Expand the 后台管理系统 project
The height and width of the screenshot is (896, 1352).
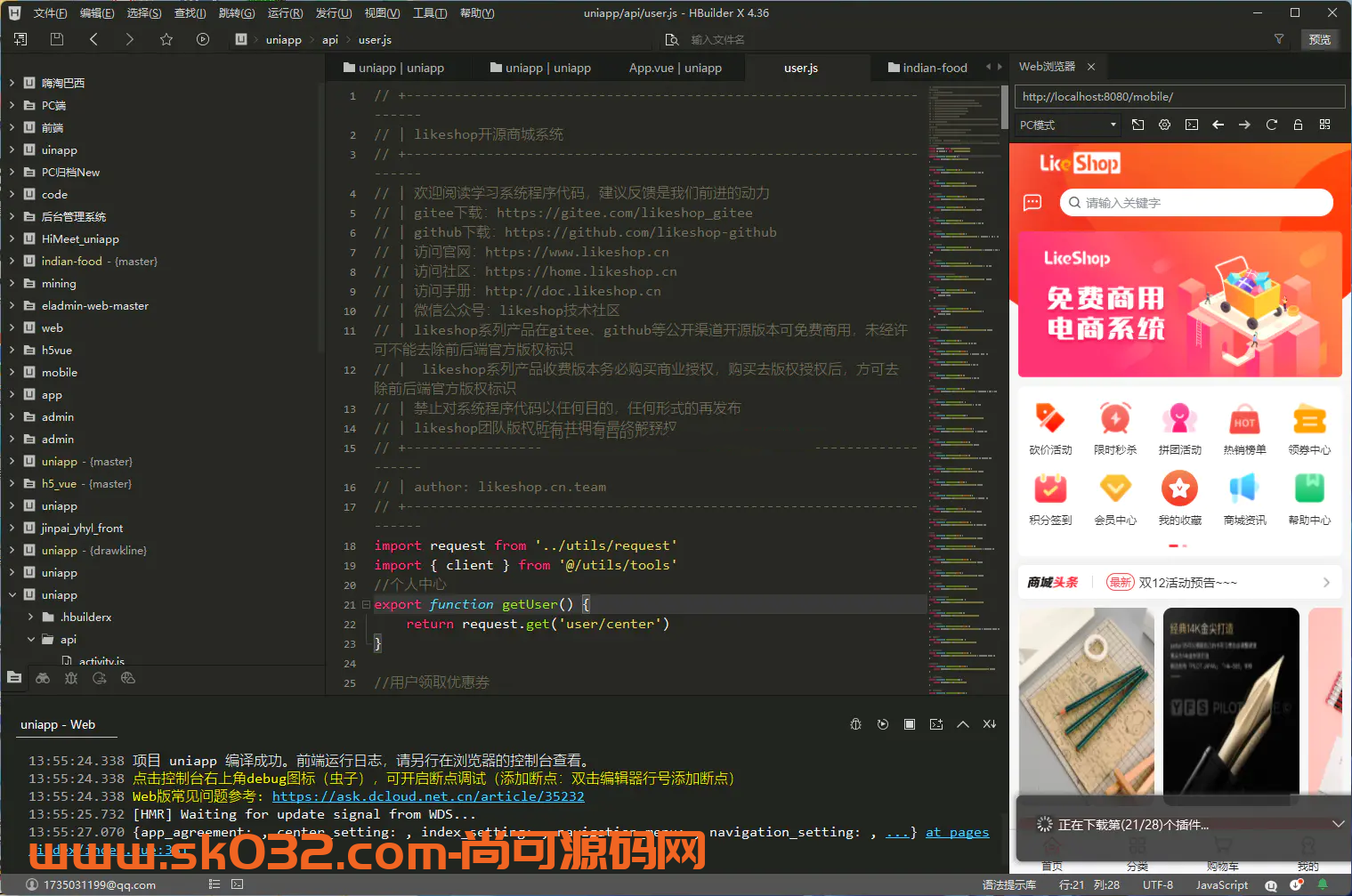click(12, 216)
